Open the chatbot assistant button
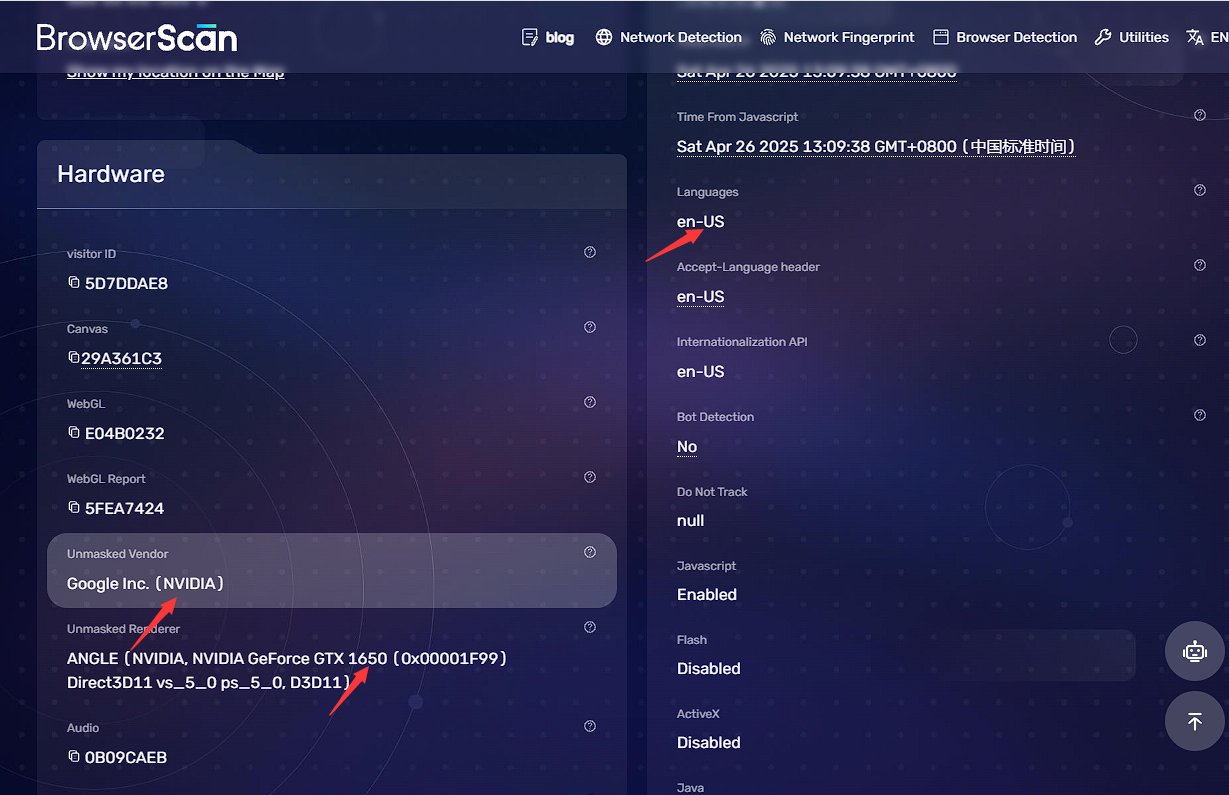Viewport: 1229px width, 795px height. point(1195,652)
